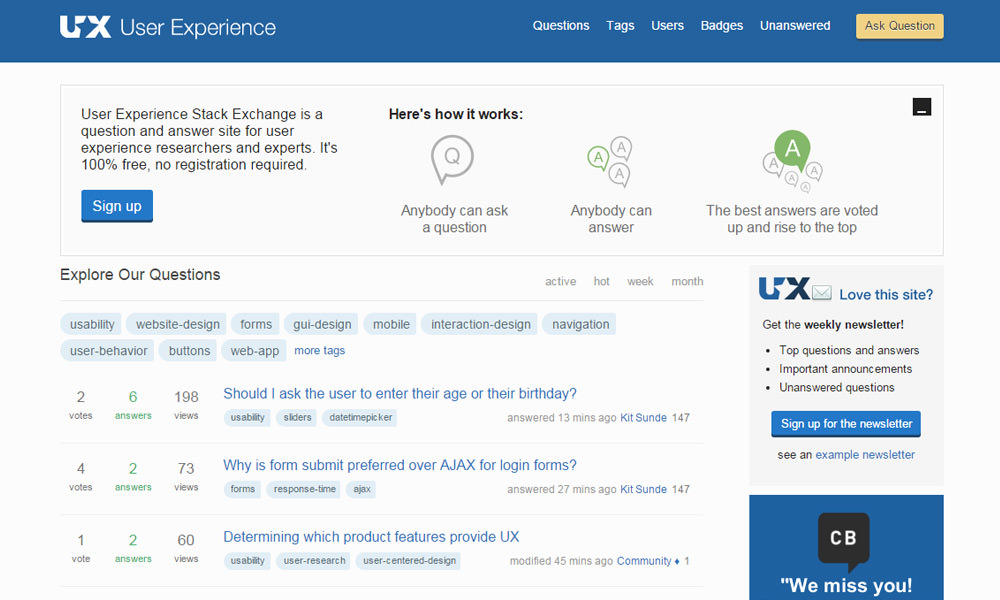Click the usability tag under birthday question
Screen dimensions: 1000x600
[247, 417]
